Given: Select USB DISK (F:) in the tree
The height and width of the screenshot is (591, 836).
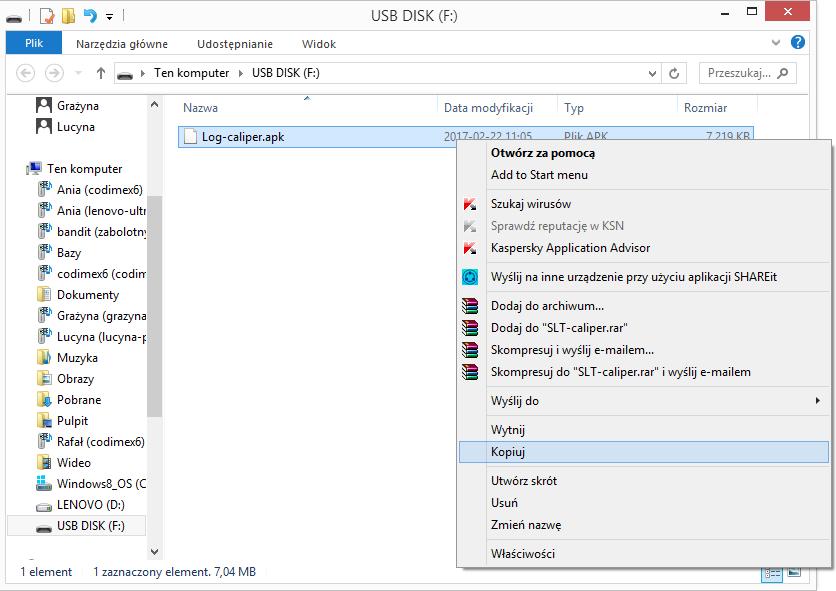Looking at the screenshot, I should [76, 525].
